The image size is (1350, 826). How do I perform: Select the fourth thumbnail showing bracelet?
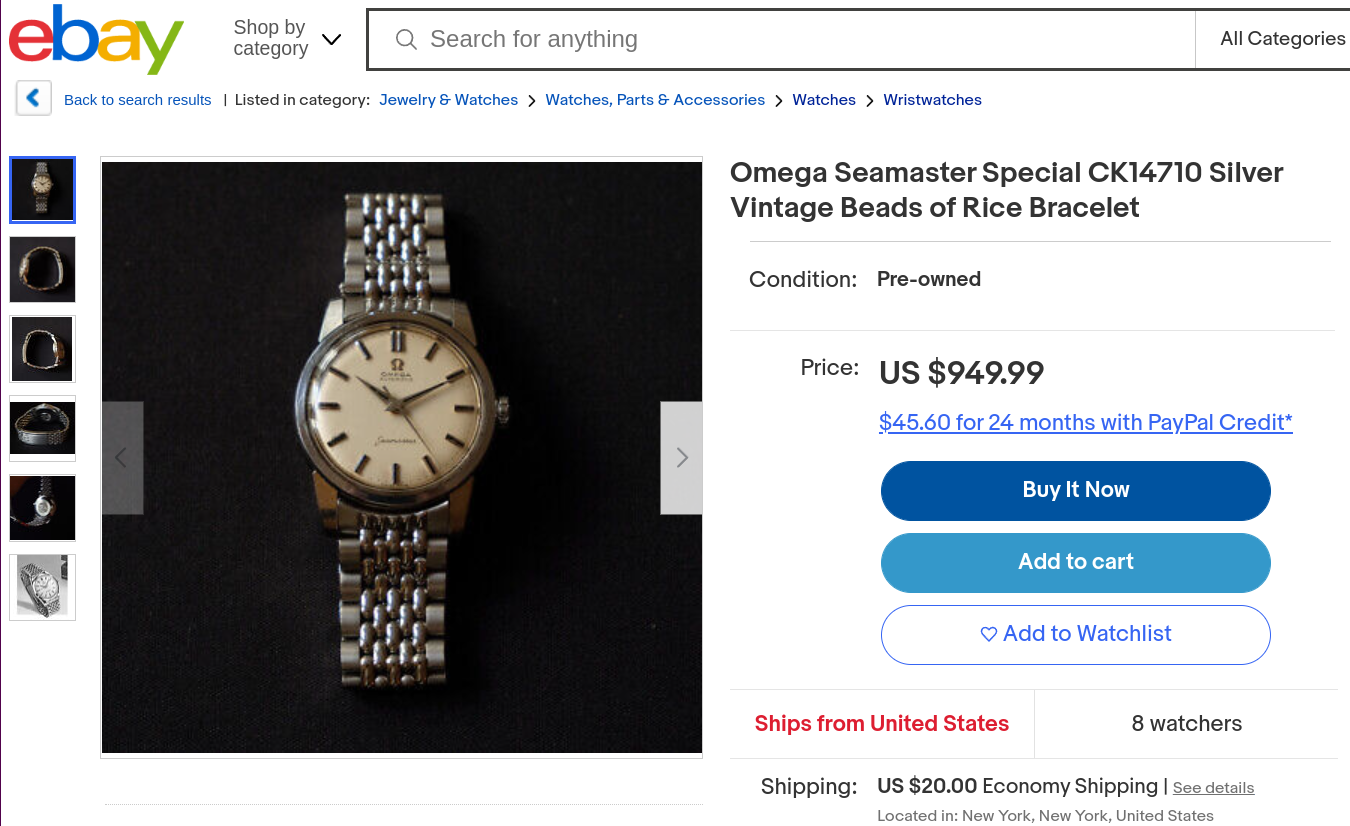42,428
